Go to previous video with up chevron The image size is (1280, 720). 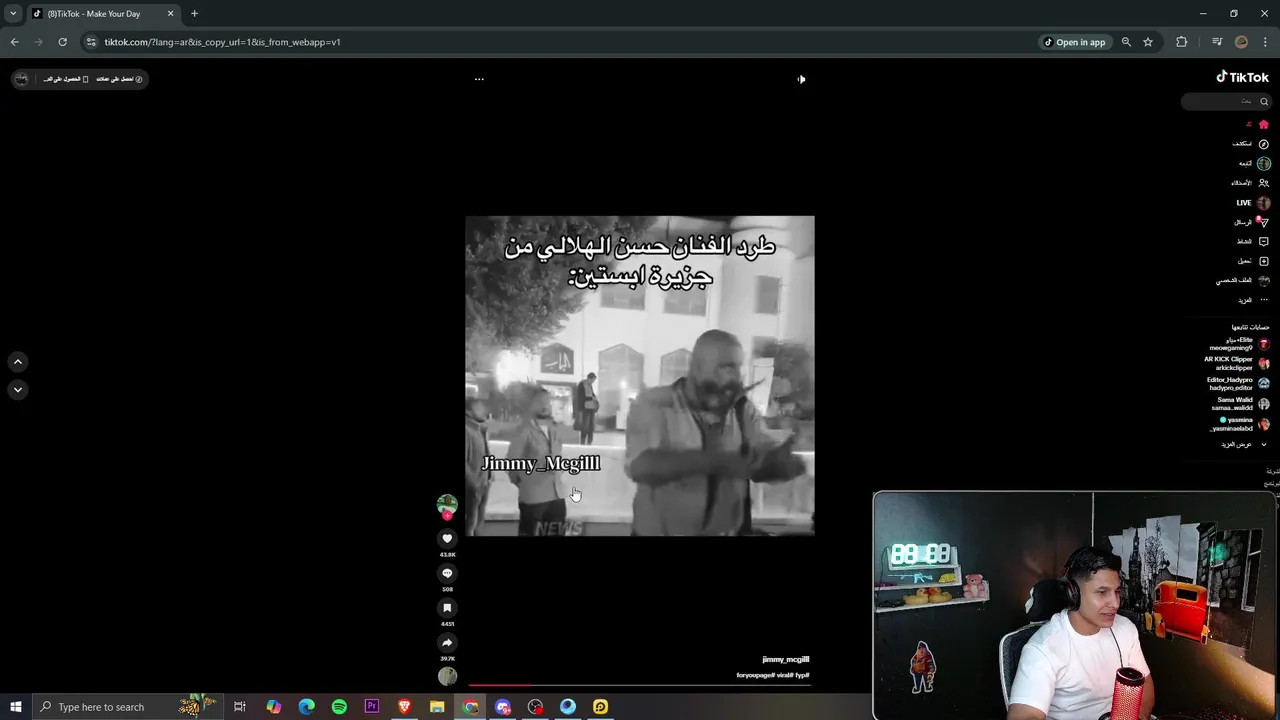pyautogui.click(x=18, y=362)
